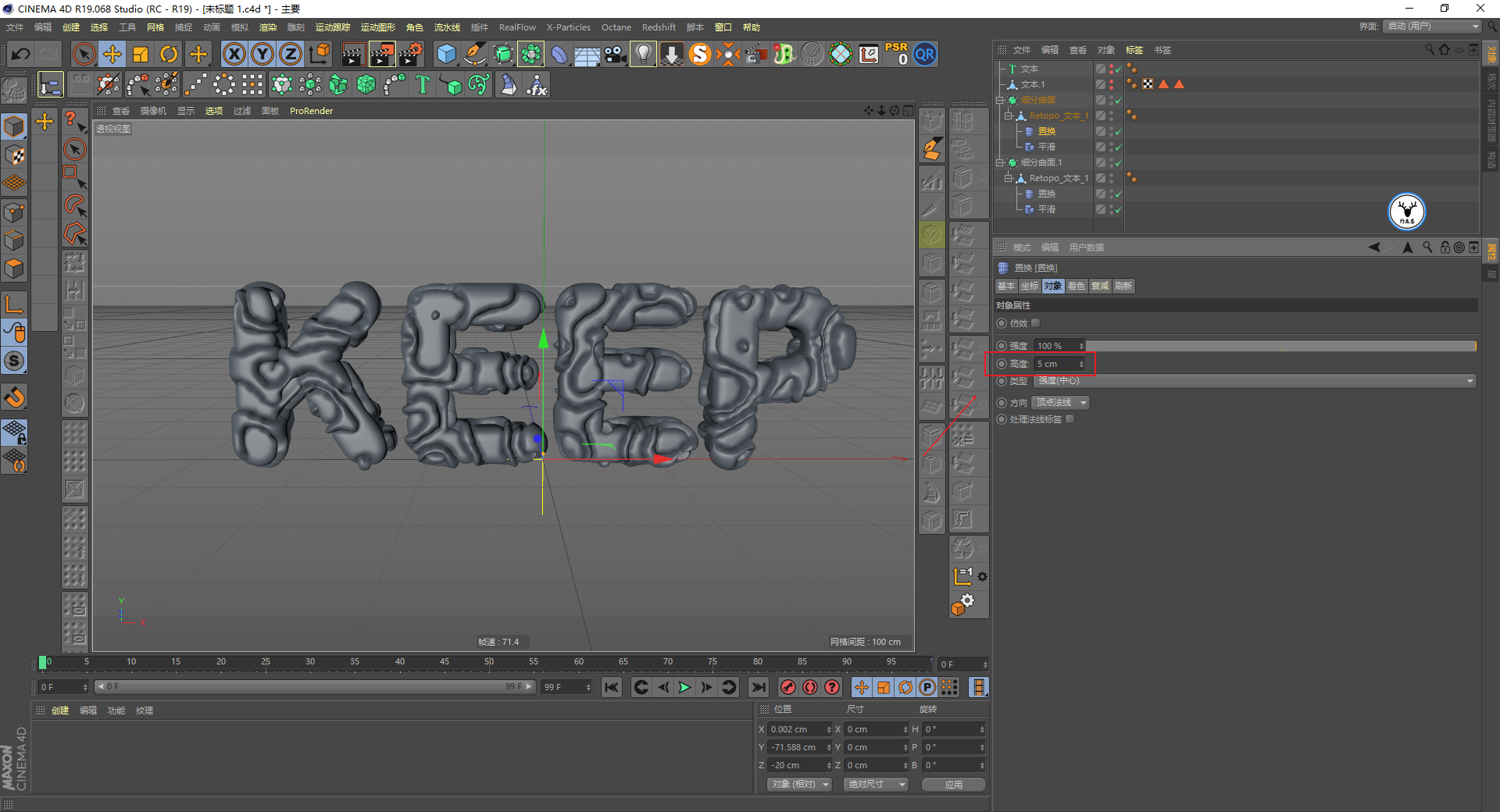Render the current view (clapperboard icon)

click(353, 54)
